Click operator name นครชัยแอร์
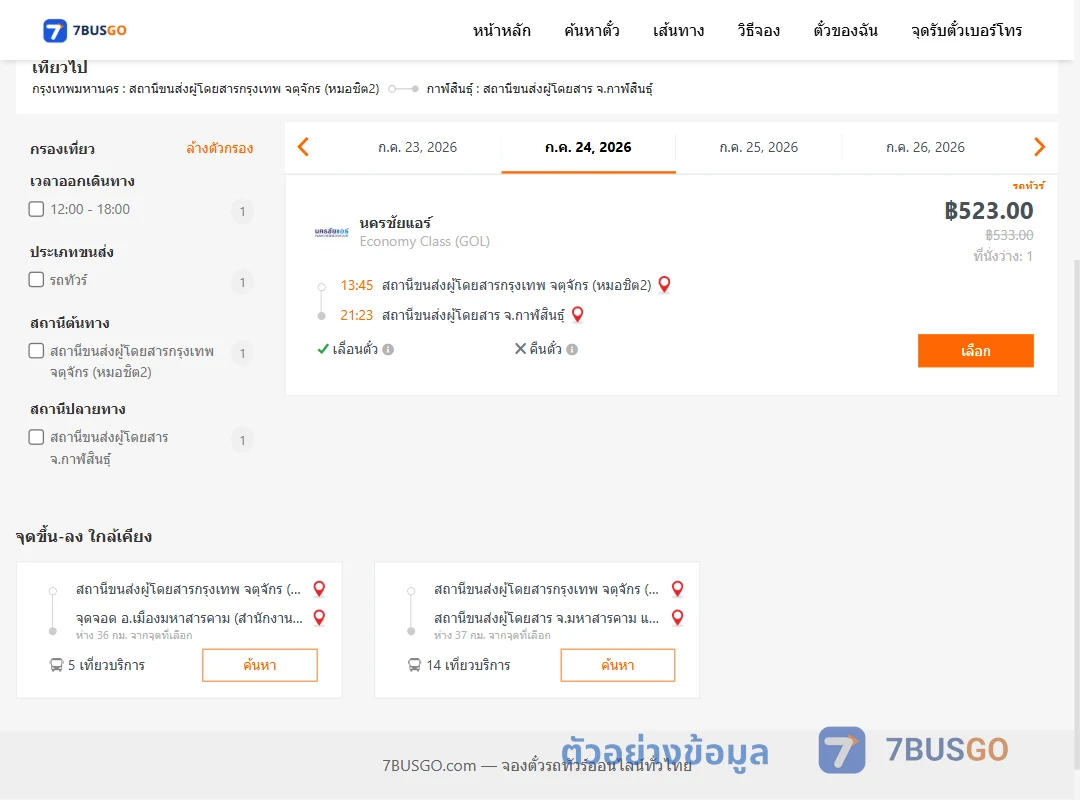 395,223
